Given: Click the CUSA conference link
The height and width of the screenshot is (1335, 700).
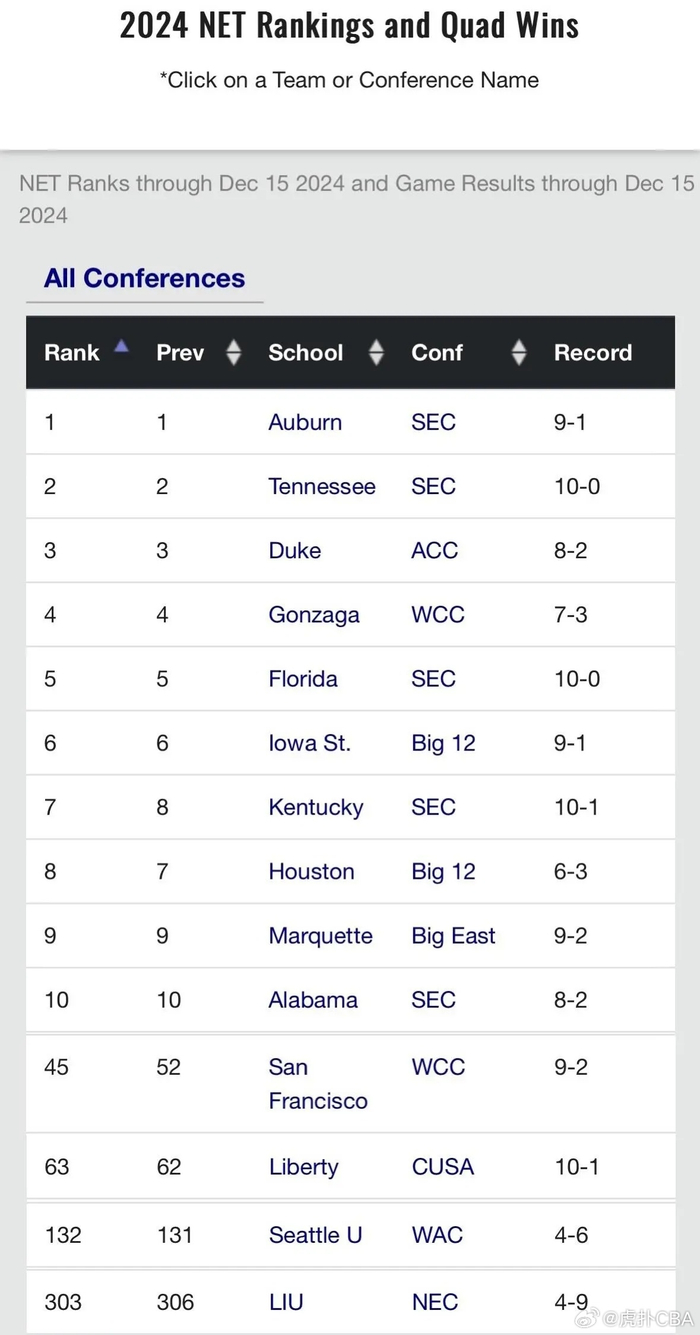Looking at the screenshot, I should (442, 1167).
